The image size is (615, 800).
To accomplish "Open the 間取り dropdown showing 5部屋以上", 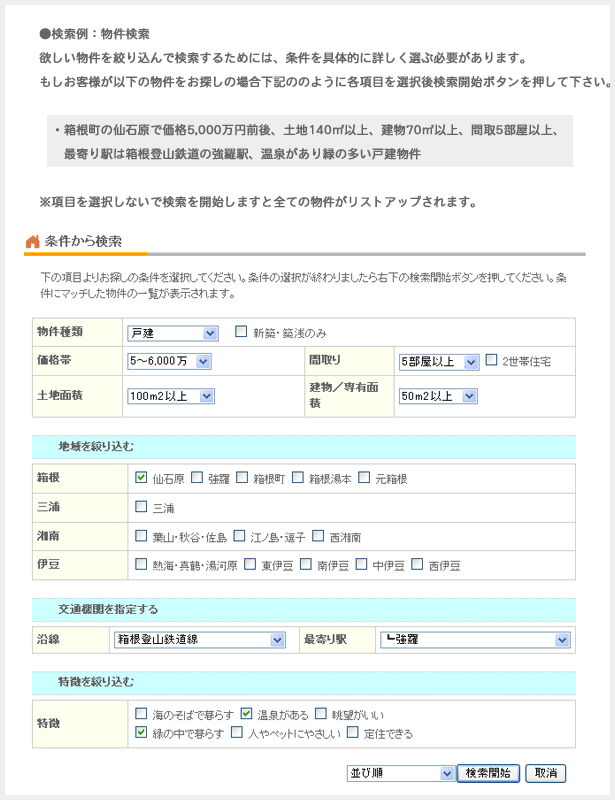I will pyautogui.click(x=438, y=361).
